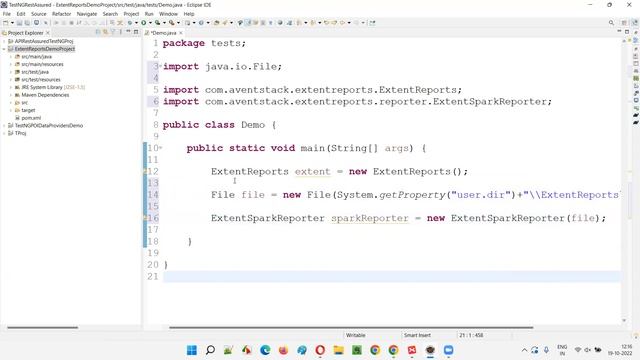Open the Run configurations dropdown arrow
640x360 pixels.
pyautogui.click(x=150, y=23)
